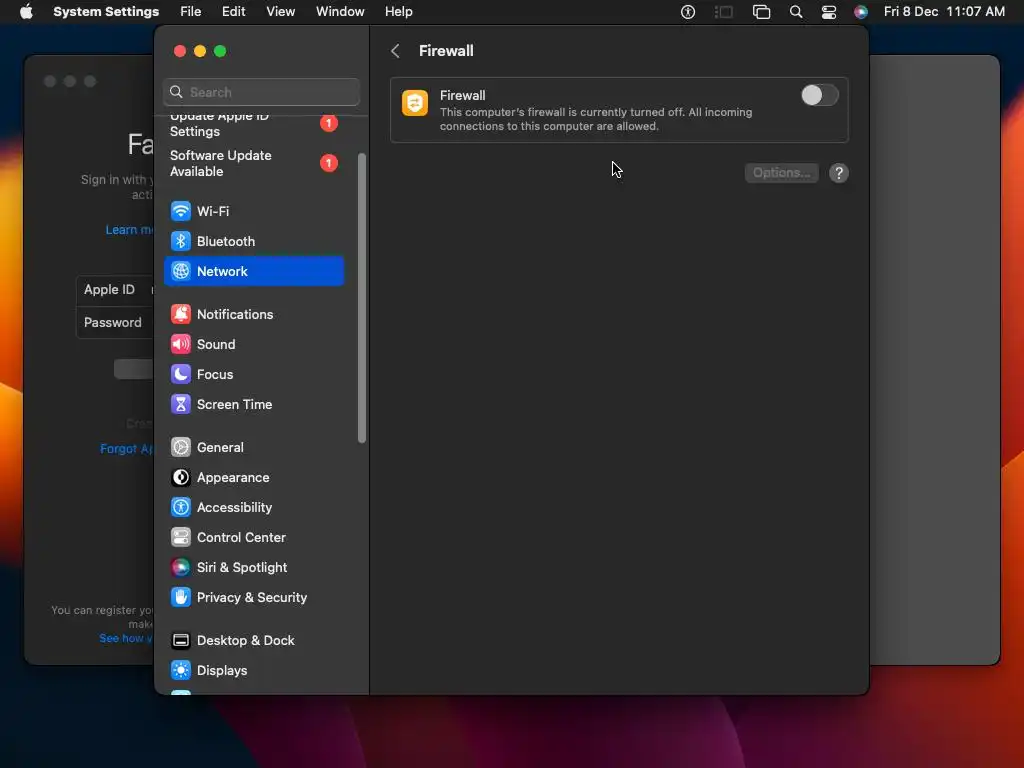
Task: Open the File menu
Action: click(191, 12)
